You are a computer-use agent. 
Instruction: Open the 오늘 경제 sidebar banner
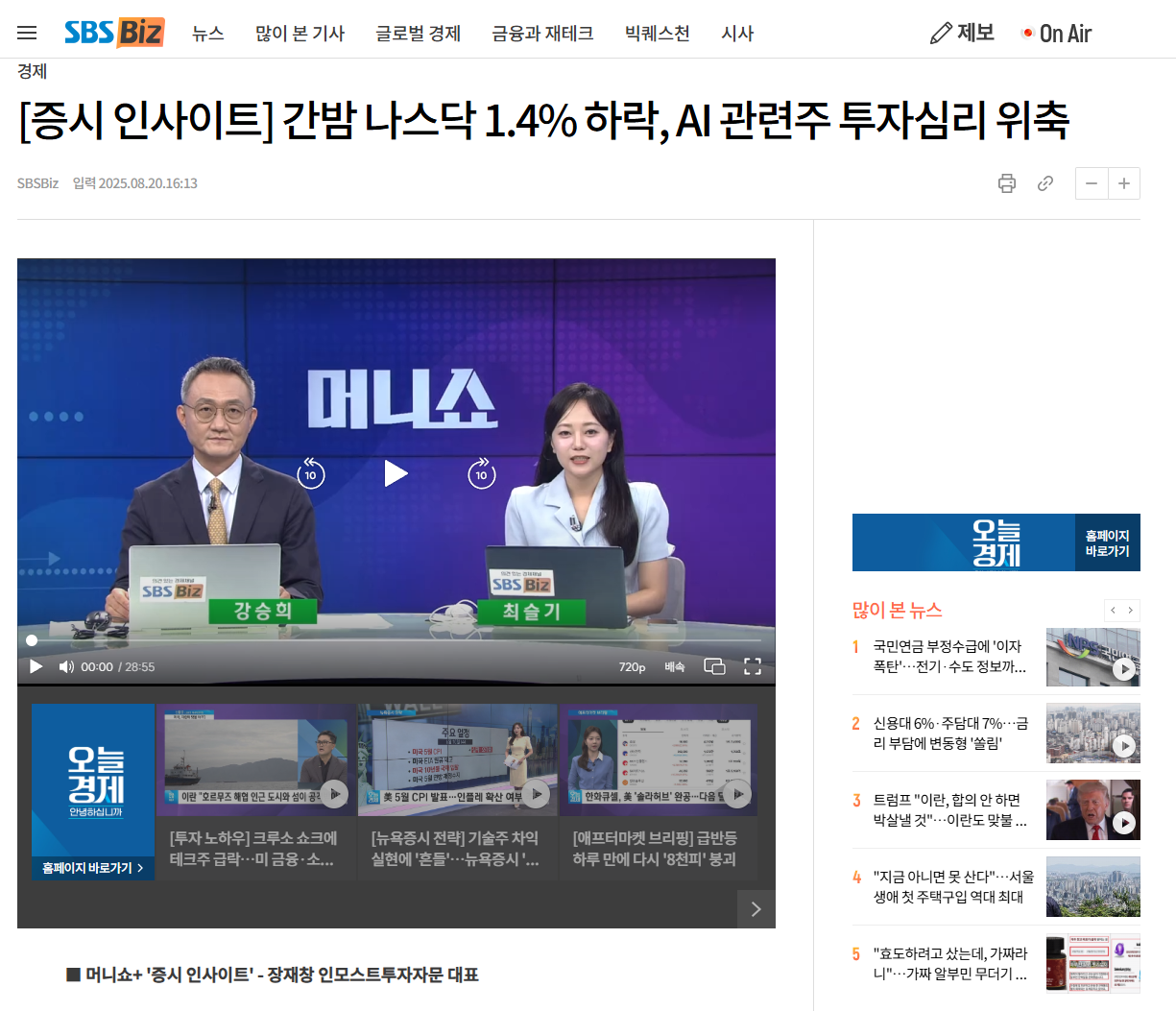[x=996, y=542]
